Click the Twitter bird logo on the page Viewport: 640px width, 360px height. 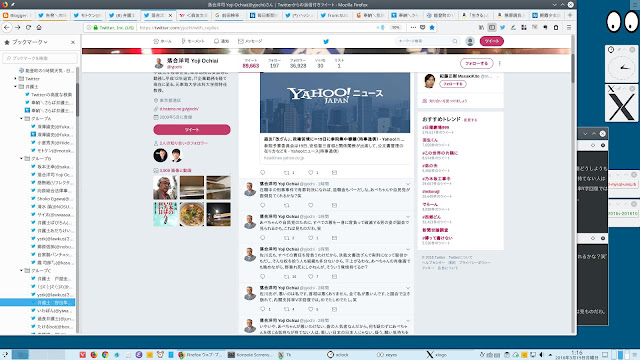tap(326, 41)
